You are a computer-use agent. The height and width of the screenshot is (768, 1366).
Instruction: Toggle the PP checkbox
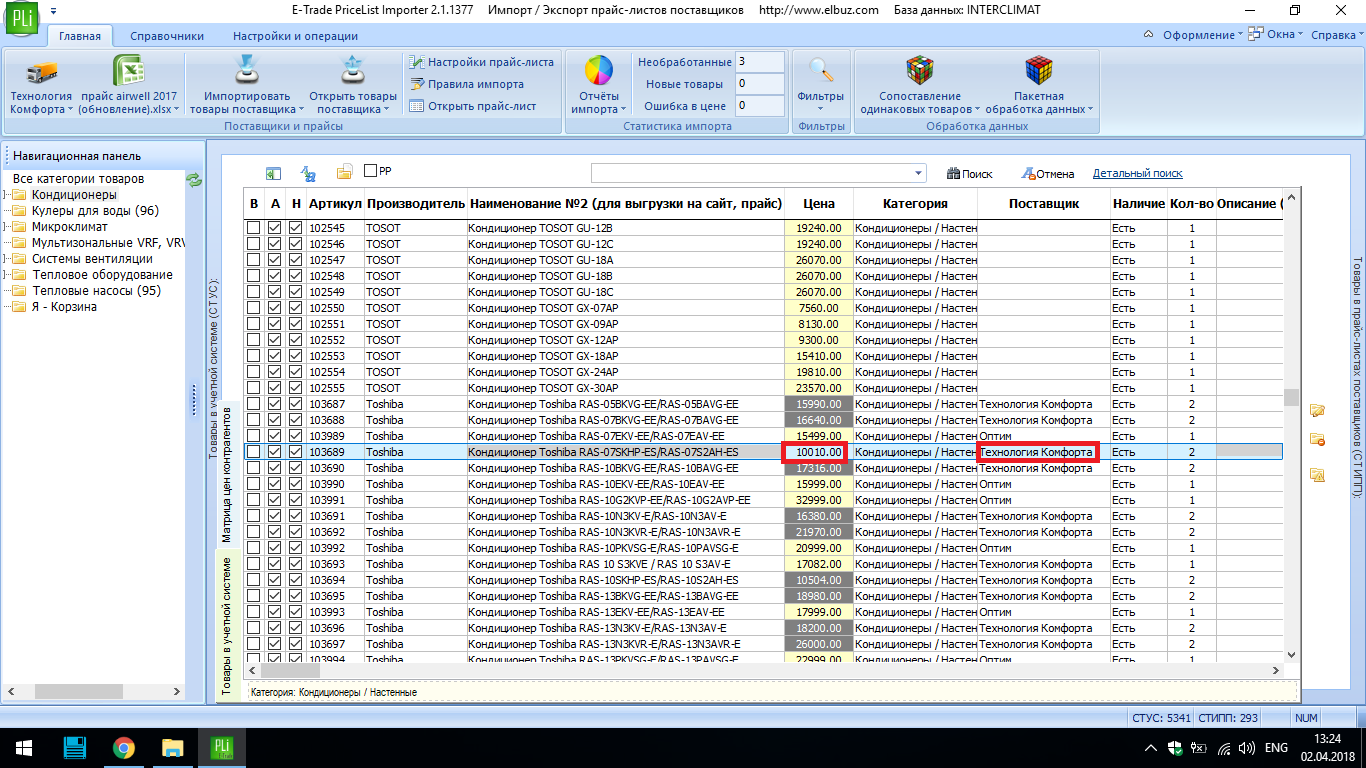click(x=371, y=171)
